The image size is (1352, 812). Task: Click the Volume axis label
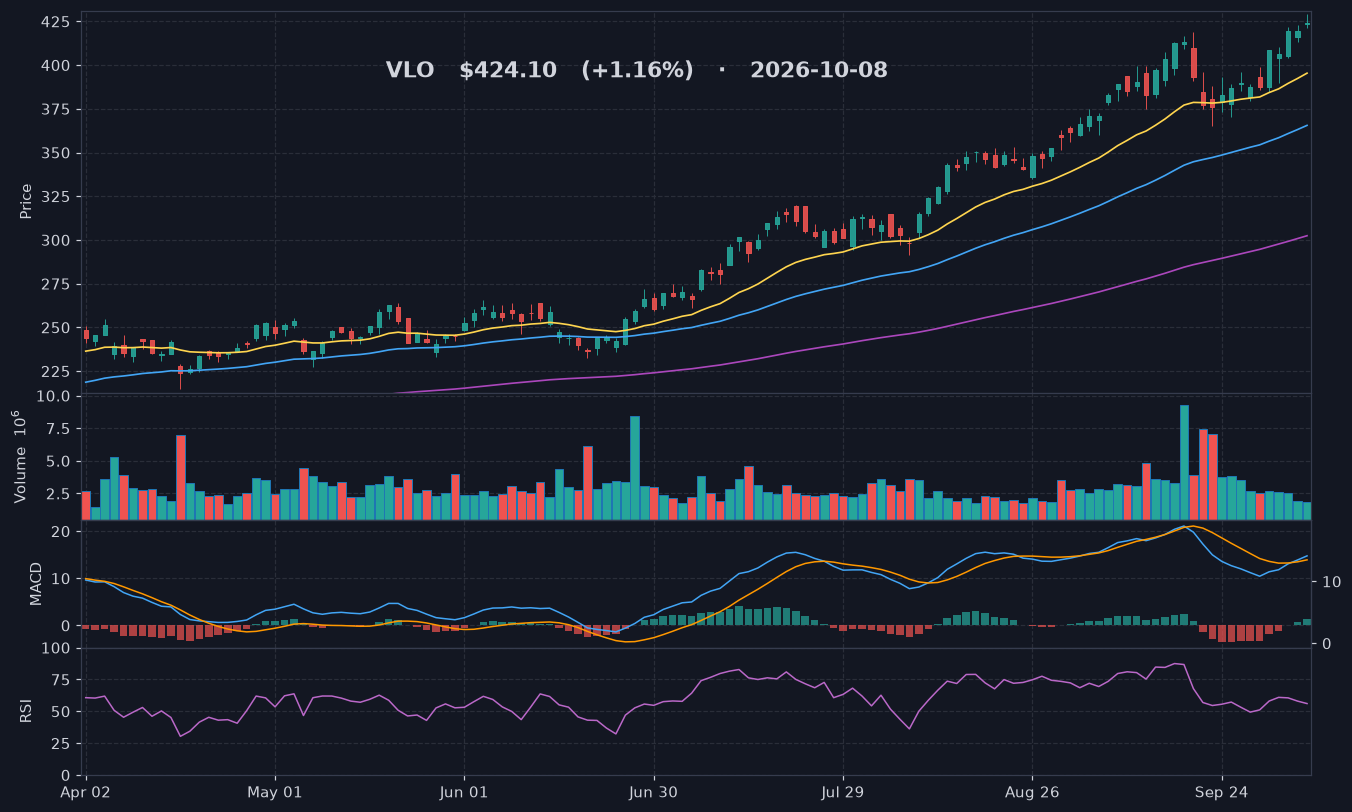(x=19, y=455)
